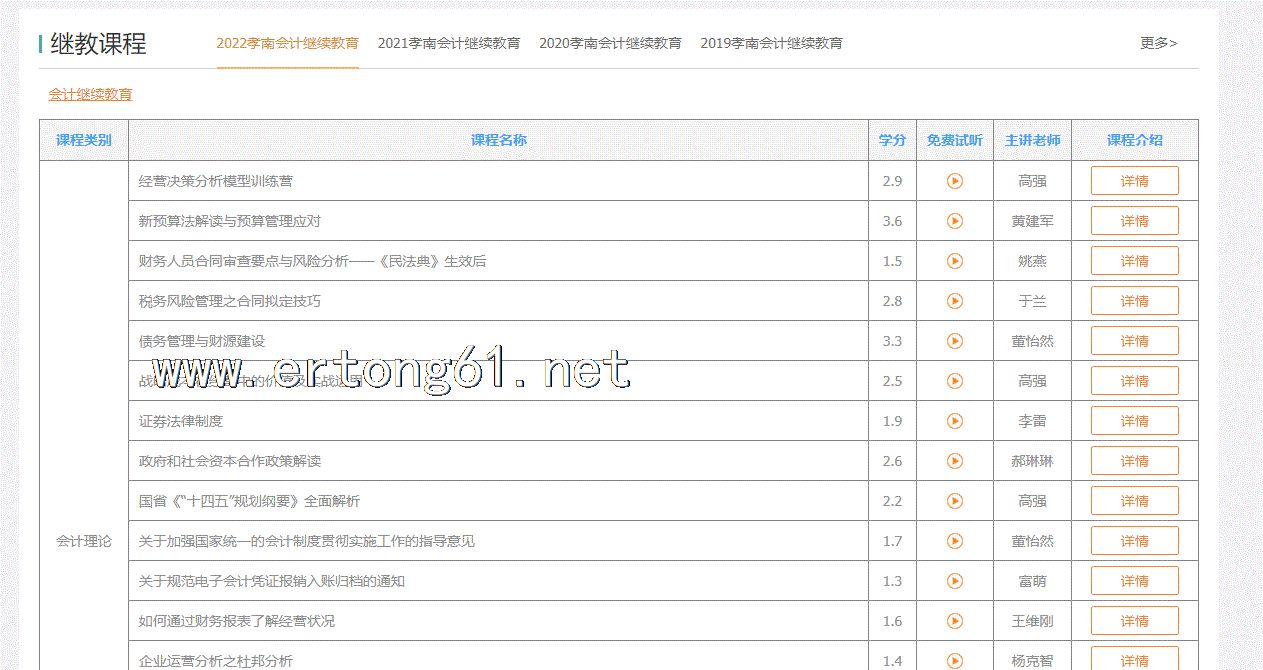
Task: Select the 2019孝南会计继续教育 tab
Action: click(x=771, y=43)
